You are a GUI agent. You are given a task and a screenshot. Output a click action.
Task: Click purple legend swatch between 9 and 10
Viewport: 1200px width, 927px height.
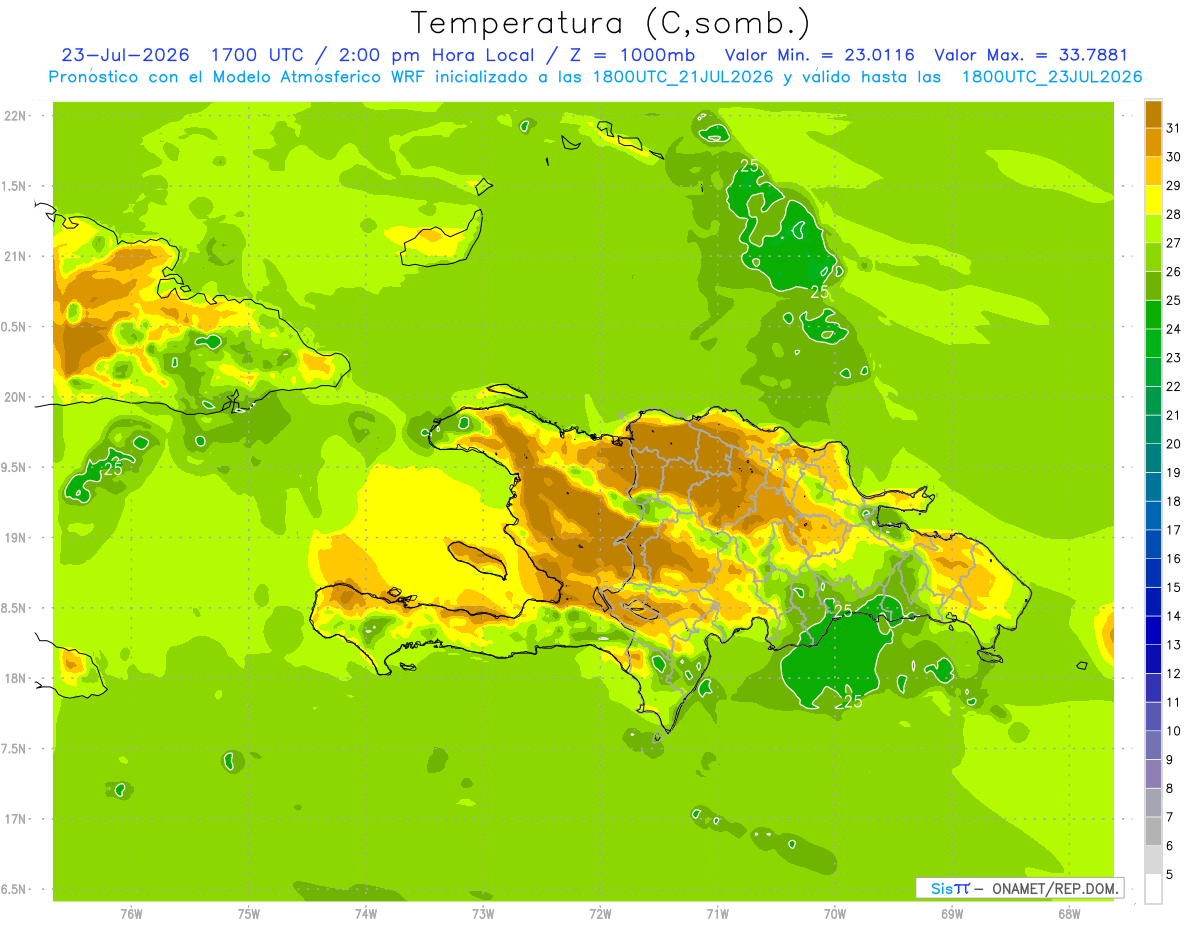(1153, 746)
